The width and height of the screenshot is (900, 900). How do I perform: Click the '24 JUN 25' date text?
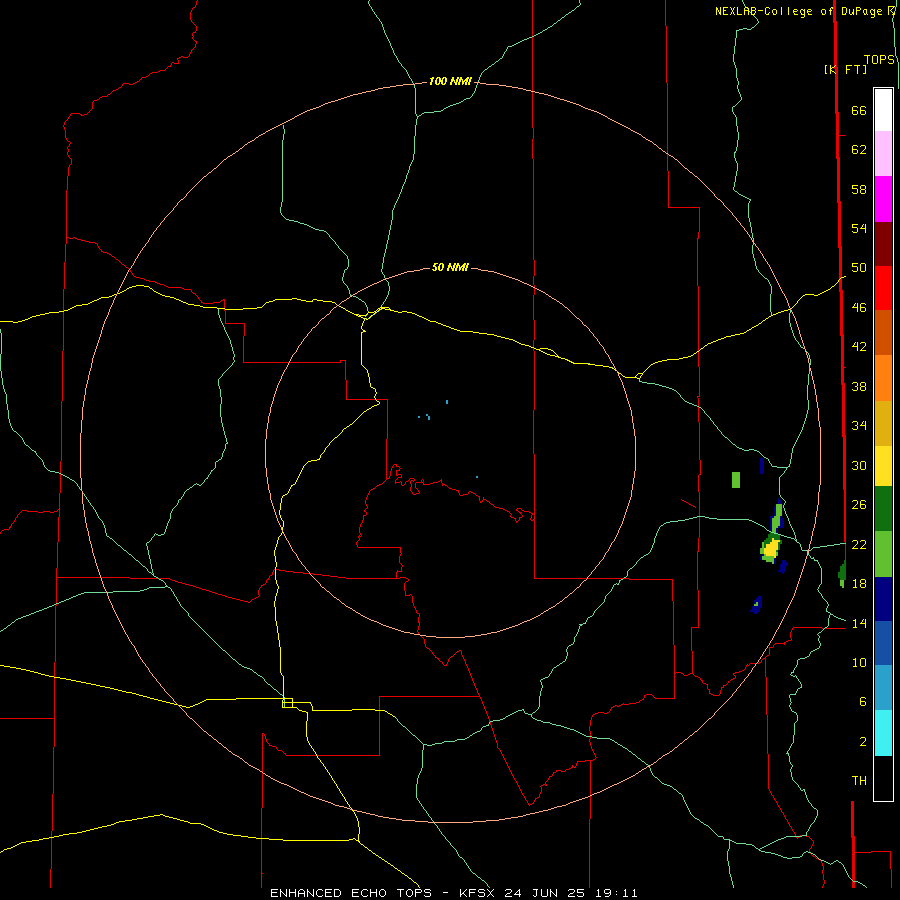(x=545, y=893)
